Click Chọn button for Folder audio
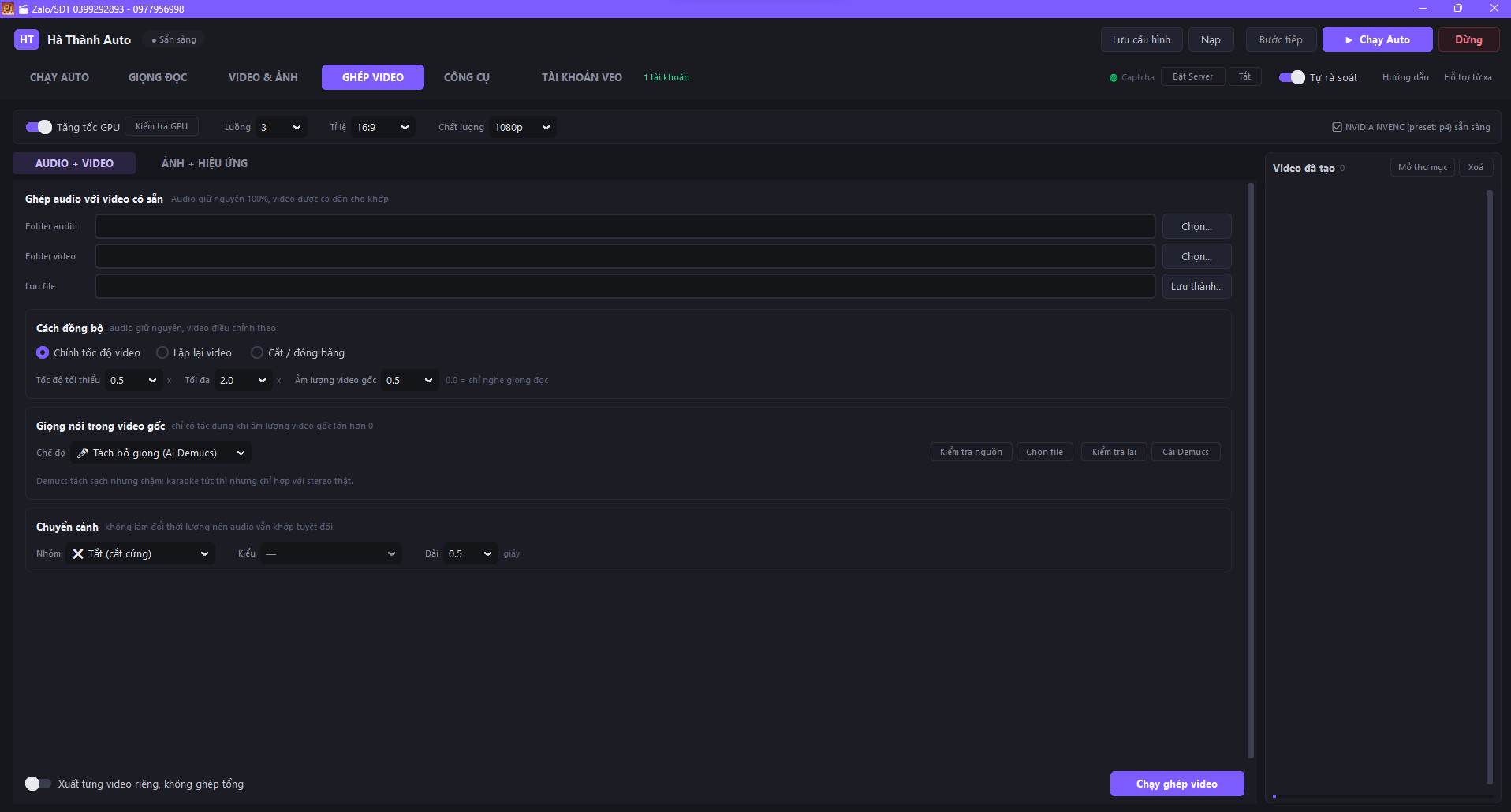Screen dimensions: 1511x812 [x=1196, y=226]
